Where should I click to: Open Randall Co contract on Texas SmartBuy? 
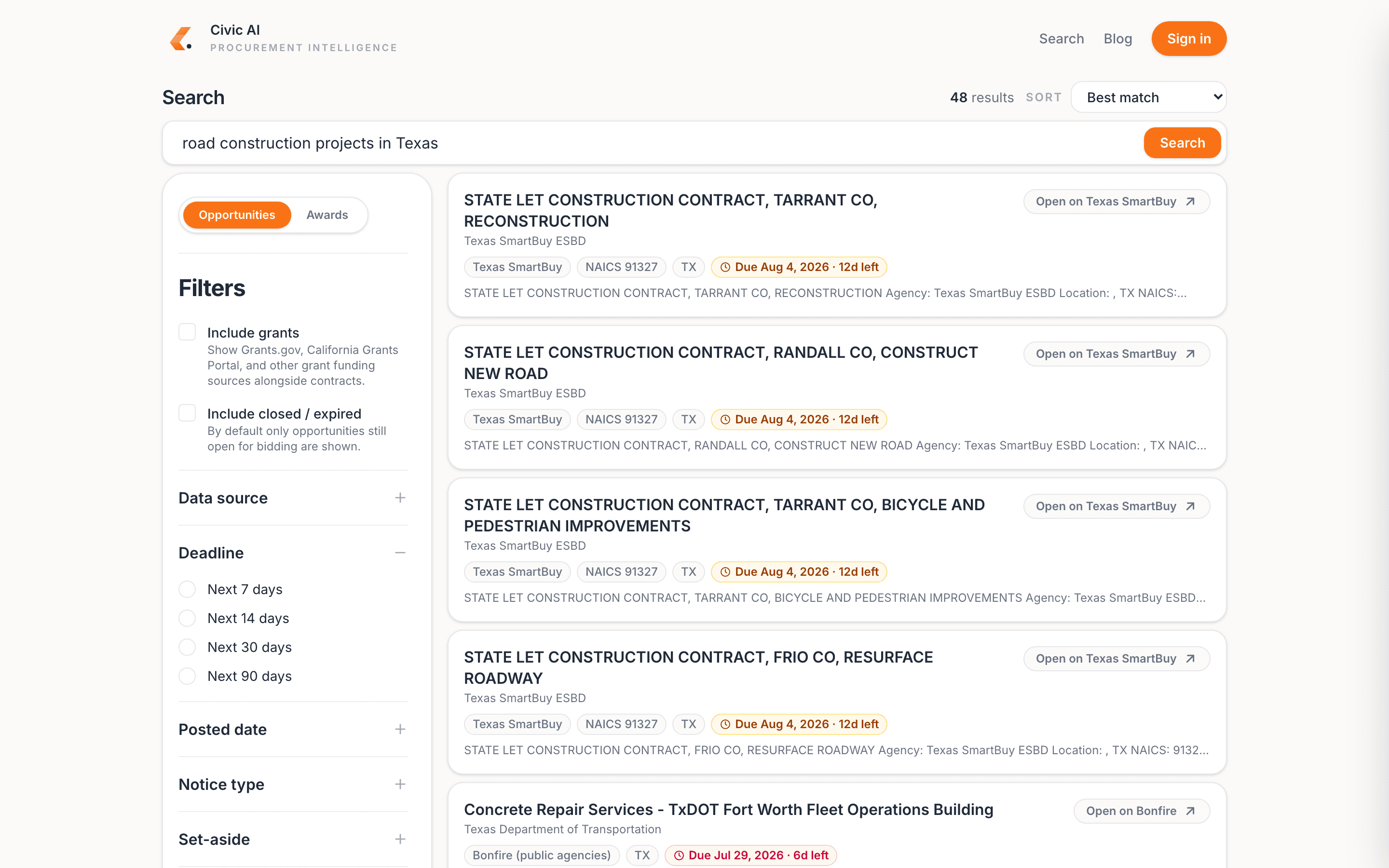[x=1117, y=353]
